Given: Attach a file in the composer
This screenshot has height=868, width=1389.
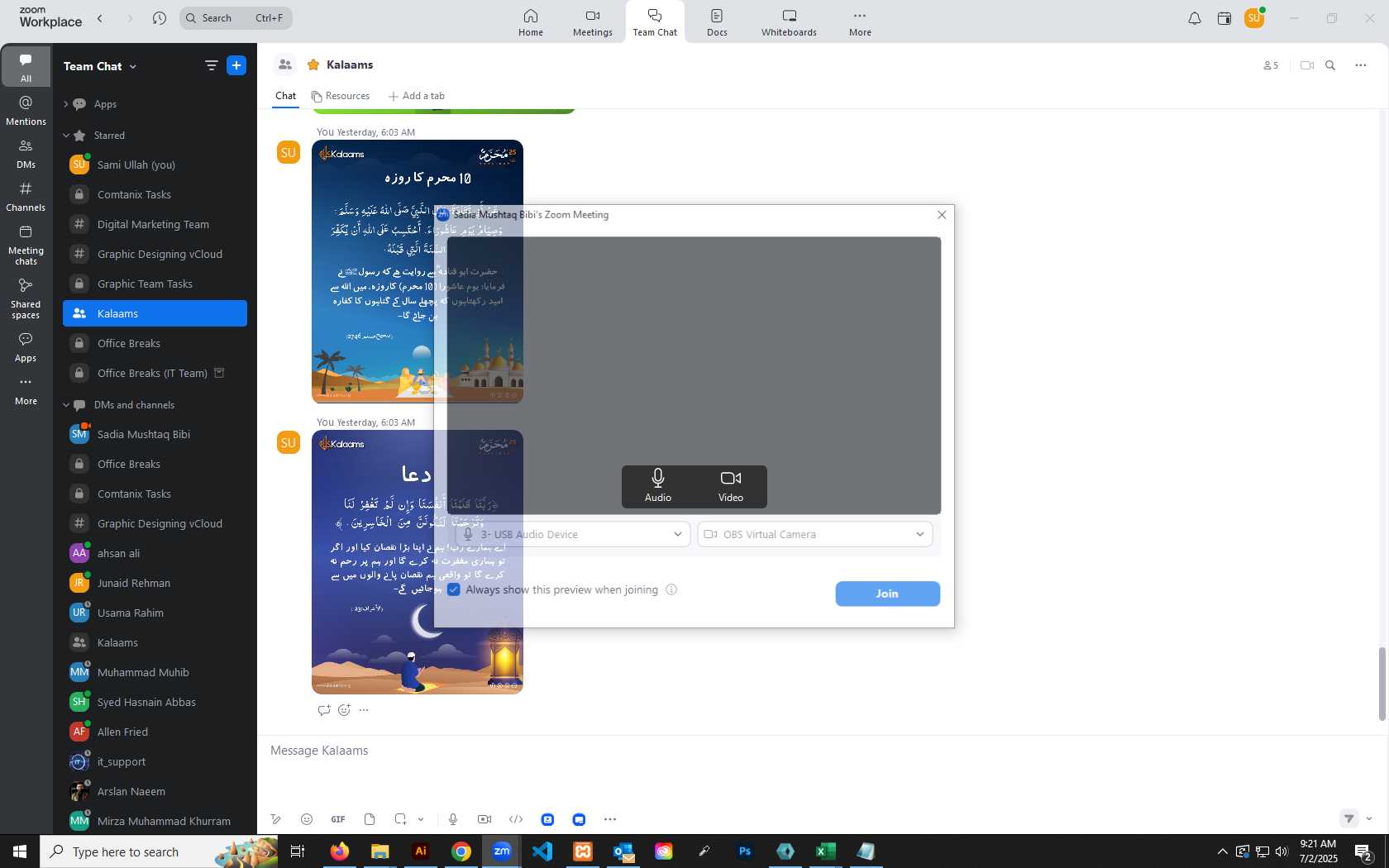Looking at the screenshot, I should [x=370, y=819].
